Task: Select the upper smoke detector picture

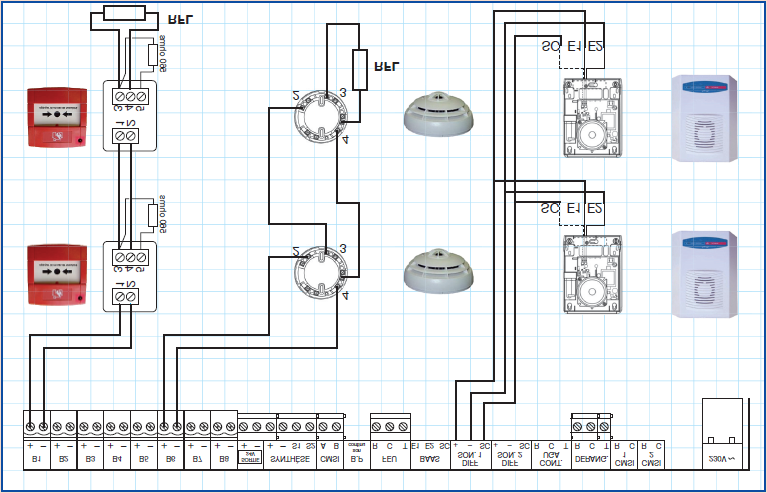Action: [x=439, y=114]
